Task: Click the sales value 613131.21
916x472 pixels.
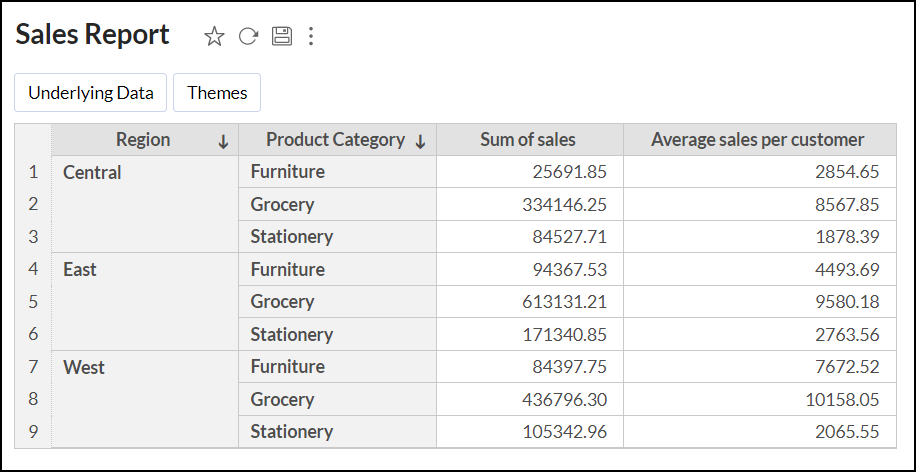Action: tap(564, 302)
